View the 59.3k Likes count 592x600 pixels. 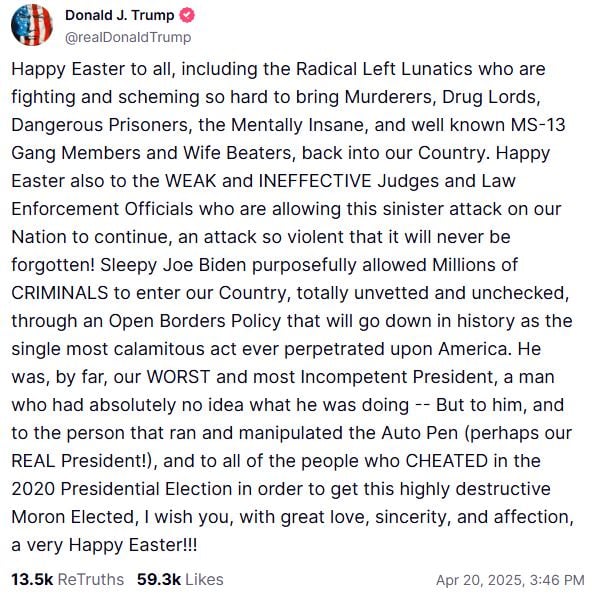[x=159, y=579]
